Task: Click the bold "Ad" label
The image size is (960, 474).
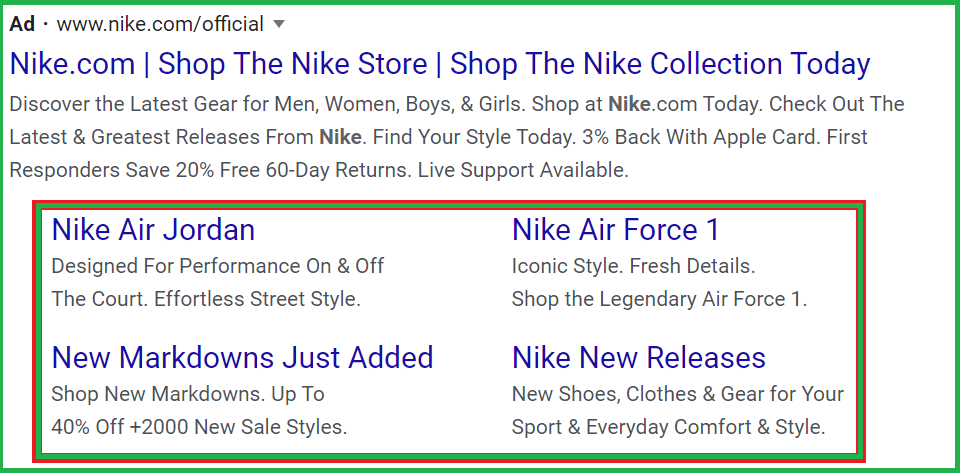Action: (23, 24)
